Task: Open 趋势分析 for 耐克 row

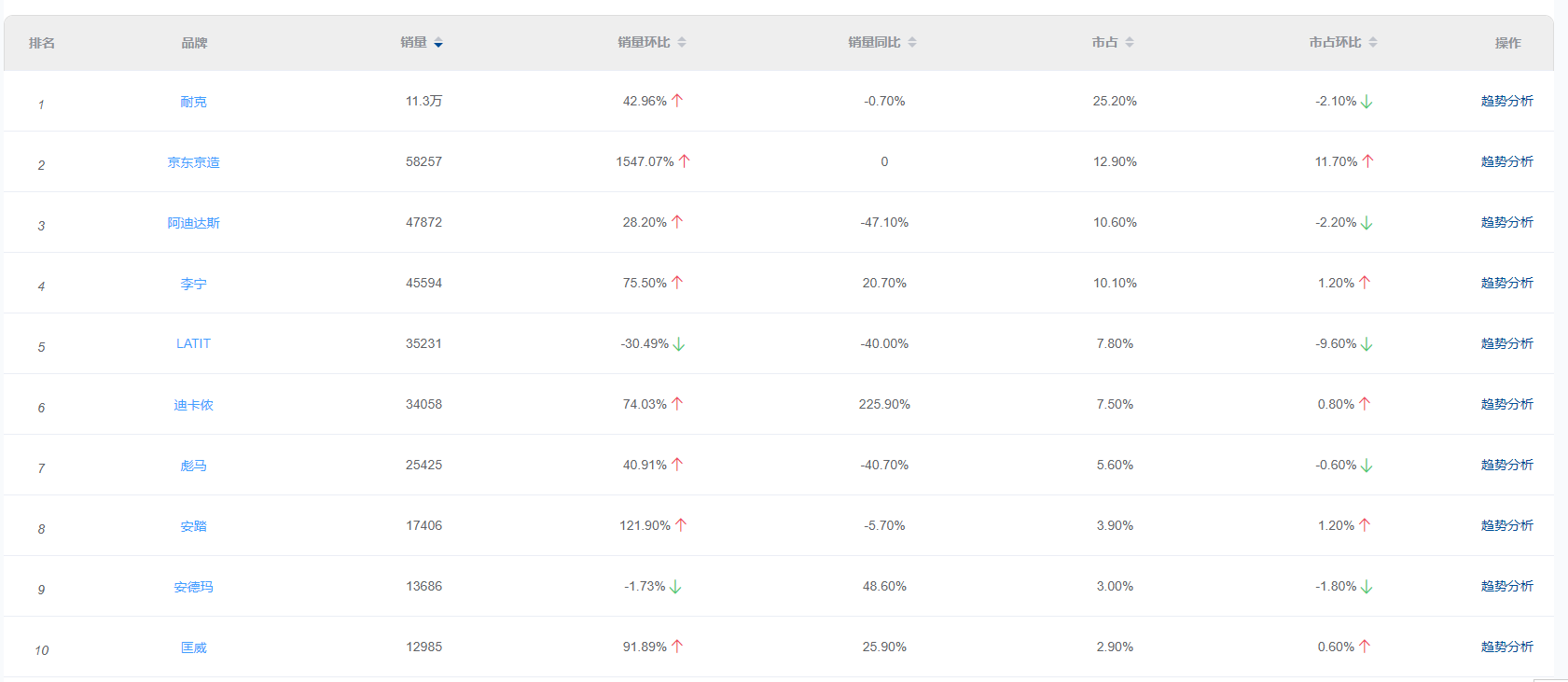Action: 1506,102
